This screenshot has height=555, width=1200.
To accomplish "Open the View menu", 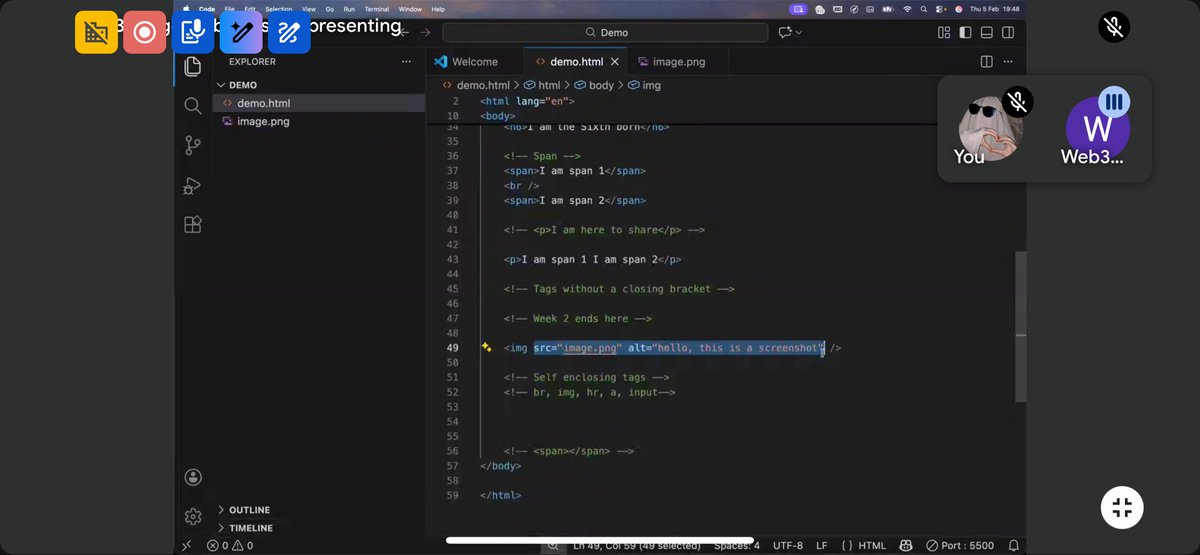I will tap(309, 9).
